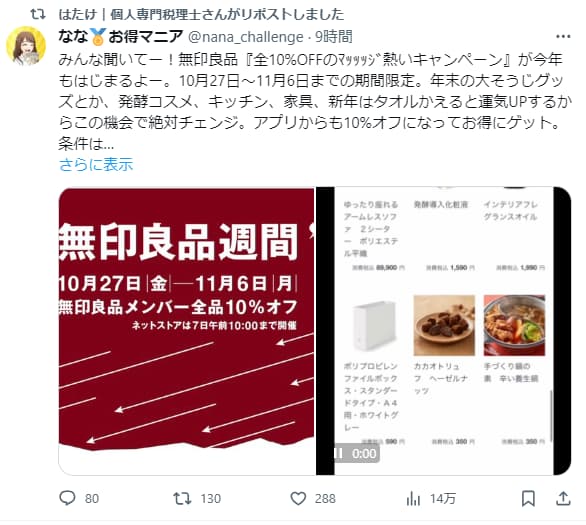Image resolution: width=586 pixels, height=525 pixels.
Task: Open reposter はたけ個人専門税理士 profile link
Action: click(201, 14)
